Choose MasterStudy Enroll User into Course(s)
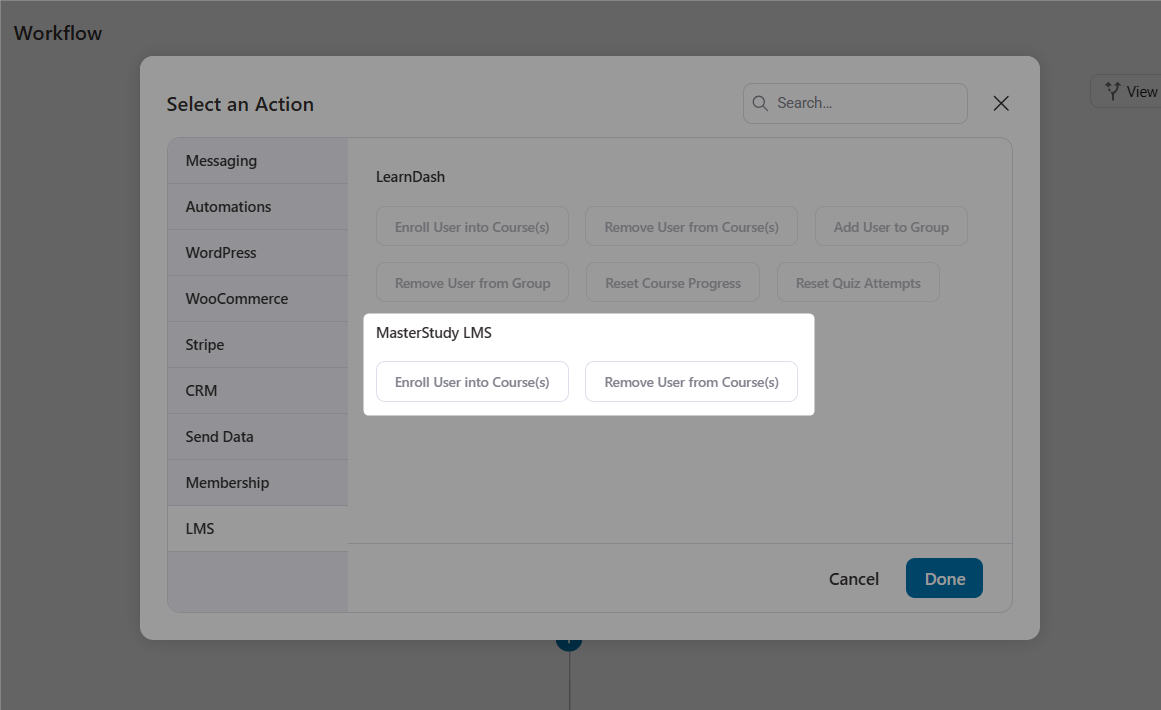This screenshot has height=710, width=1161. point(472,381)
